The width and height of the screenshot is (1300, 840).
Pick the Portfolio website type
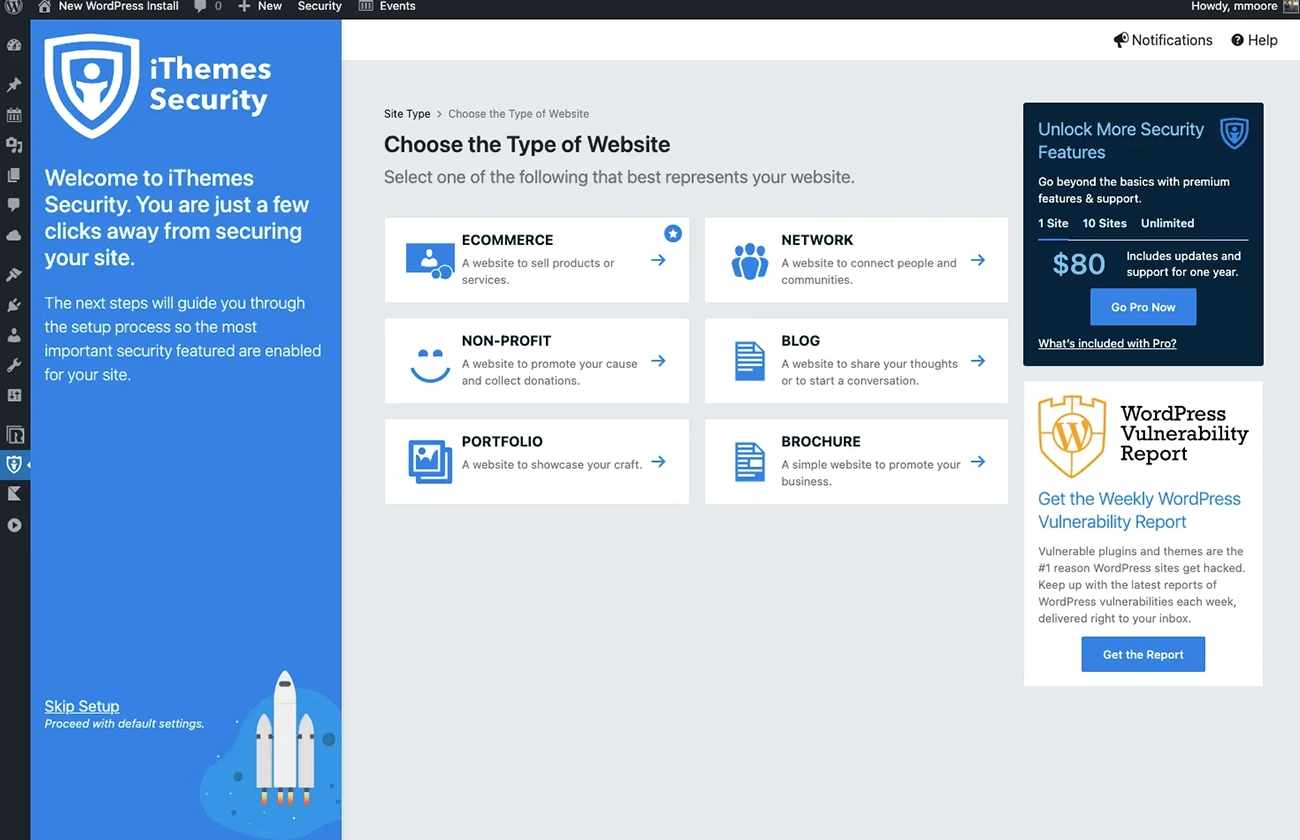(x=537, y=461)
